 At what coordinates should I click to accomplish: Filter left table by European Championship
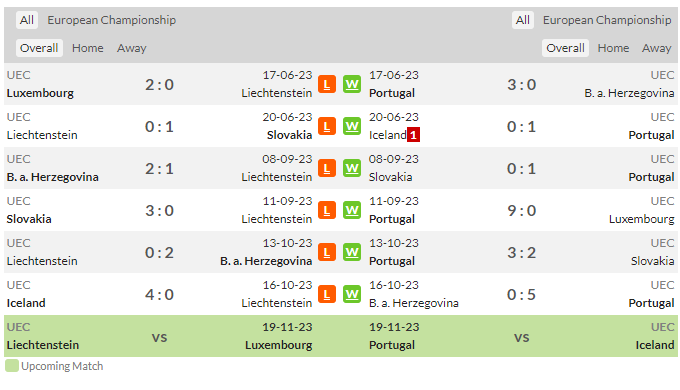click(111, 20)
